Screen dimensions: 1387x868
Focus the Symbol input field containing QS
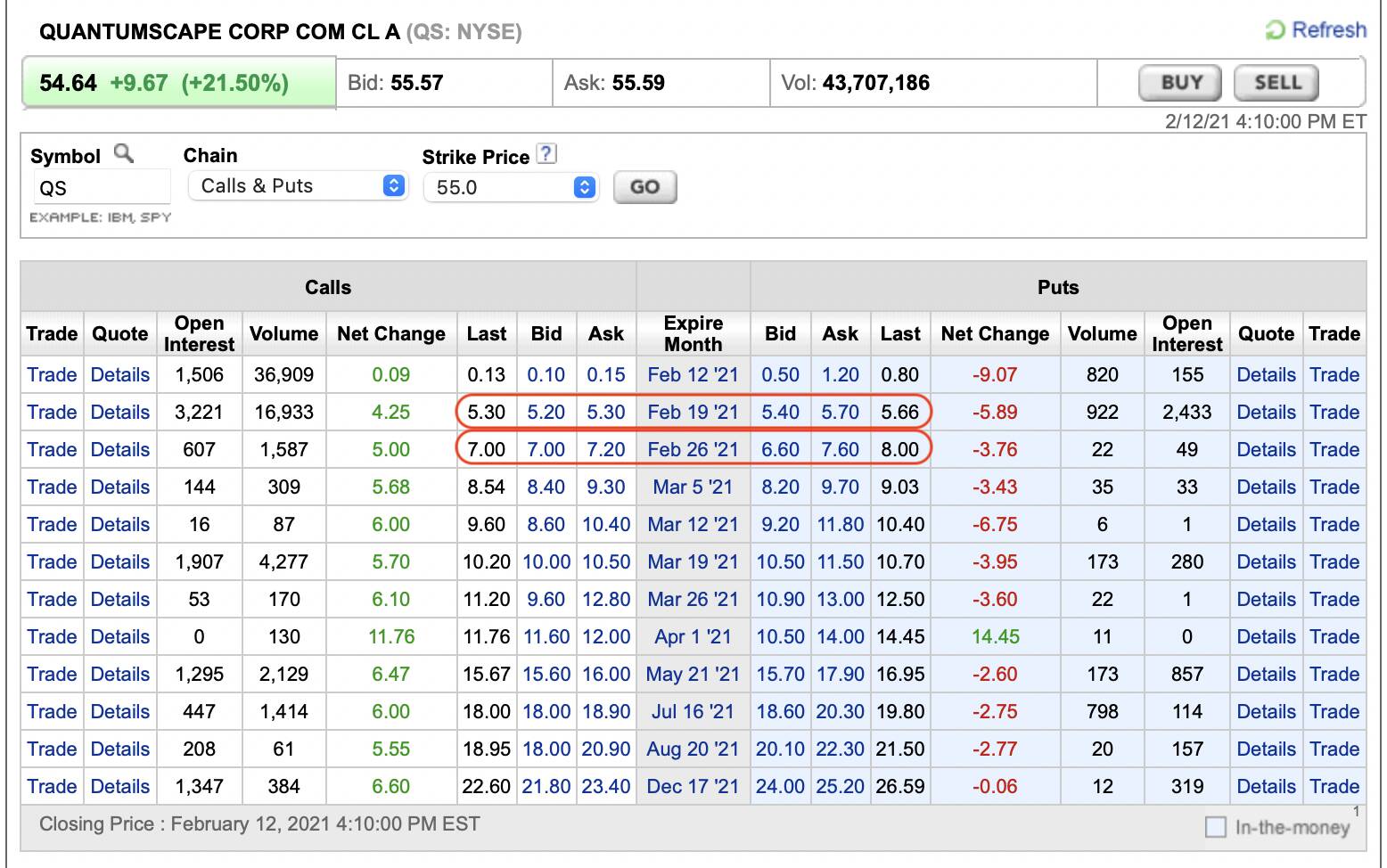coord(101,187)
